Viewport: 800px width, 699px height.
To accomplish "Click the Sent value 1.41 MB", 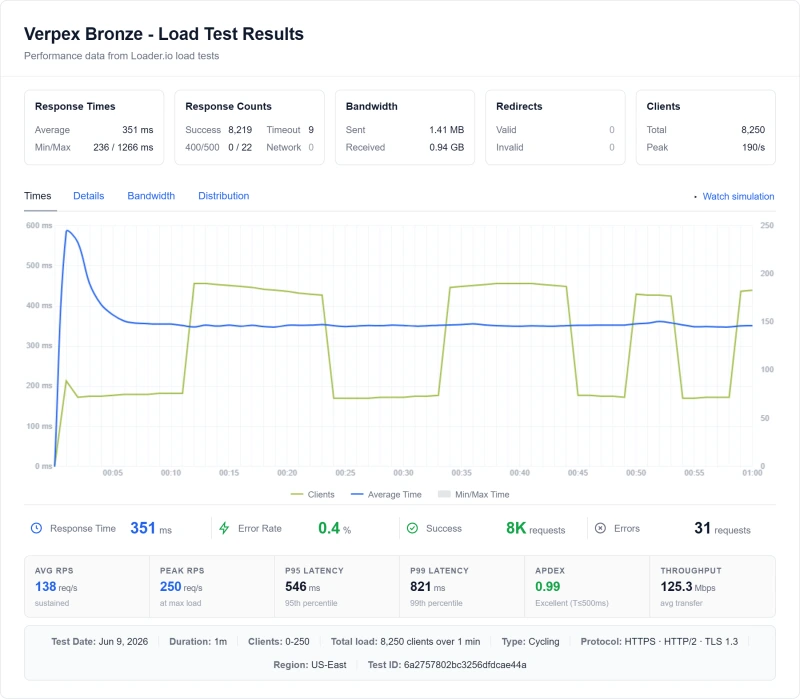I will click(446, 130).
